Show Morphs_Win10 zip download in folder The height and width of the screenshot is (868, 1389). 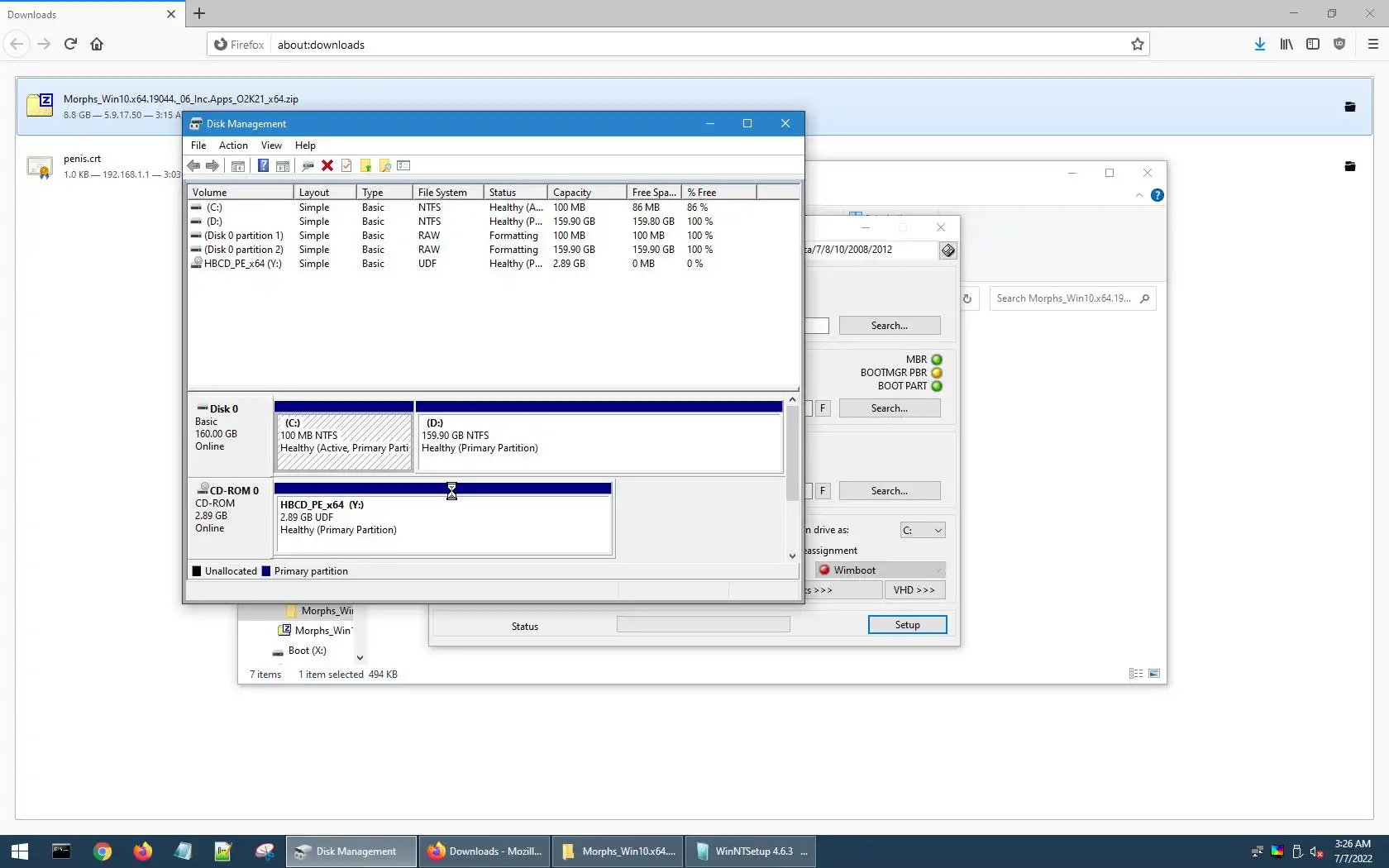[1350, 107]
